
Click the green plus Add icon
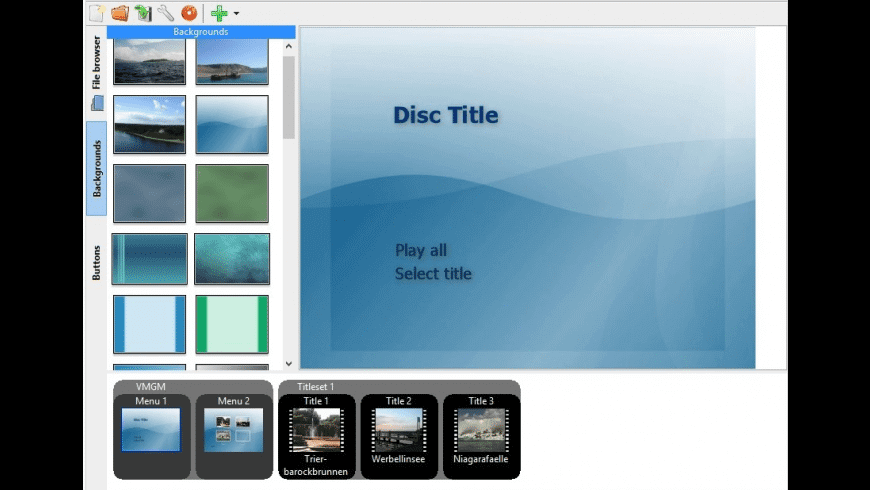(x=219, y=13)
